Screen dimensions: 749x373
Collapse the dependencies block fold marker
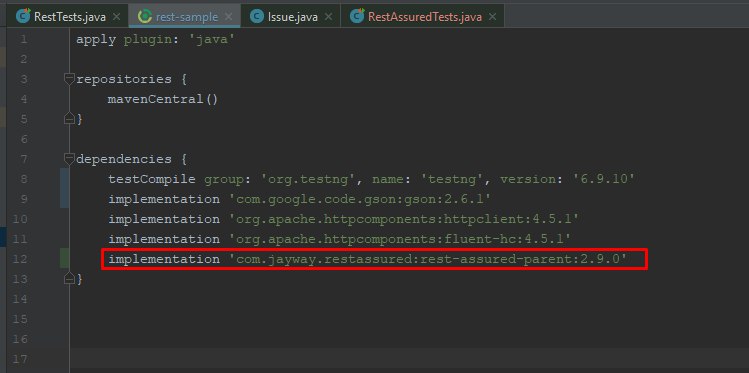[70, 159]
